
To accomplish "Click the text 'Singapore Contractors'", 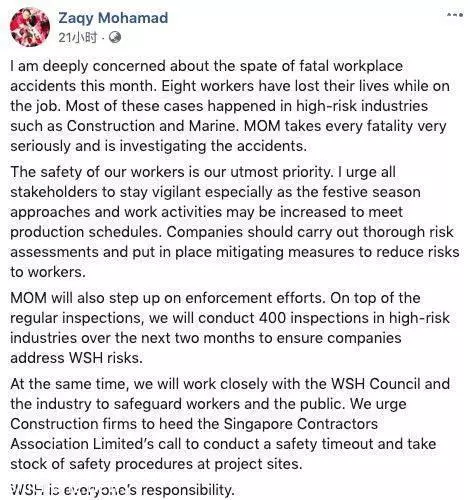I will point(300,424).
